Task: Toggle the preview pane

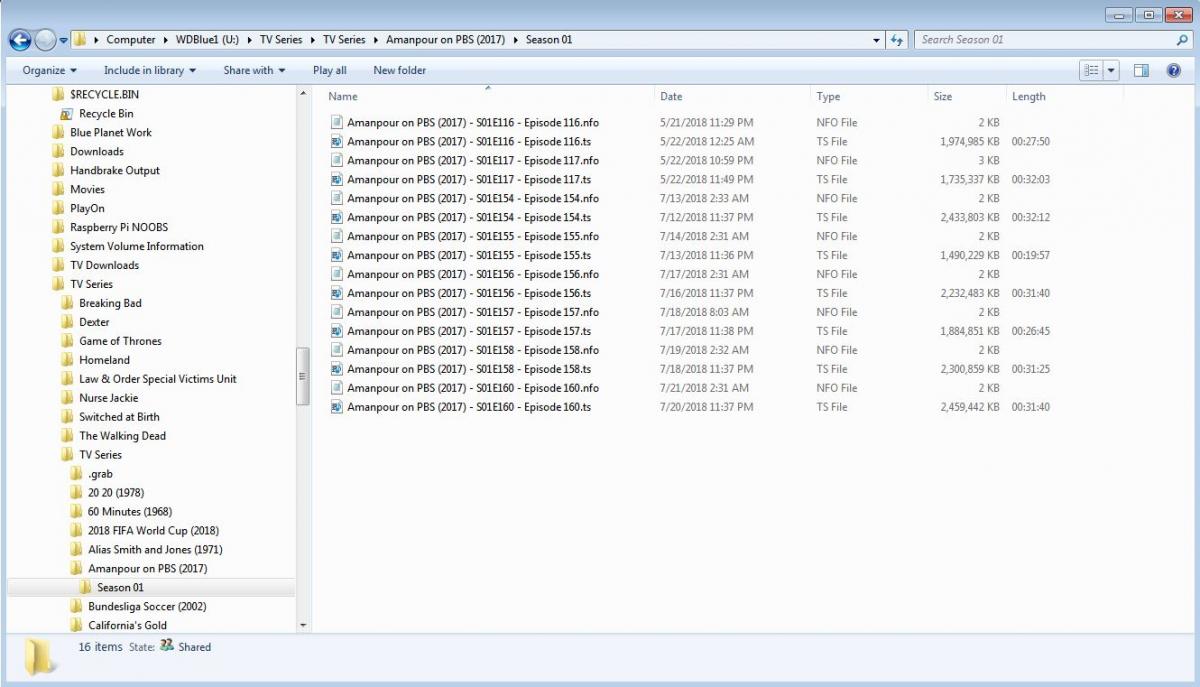Action: coord(1142,70)
